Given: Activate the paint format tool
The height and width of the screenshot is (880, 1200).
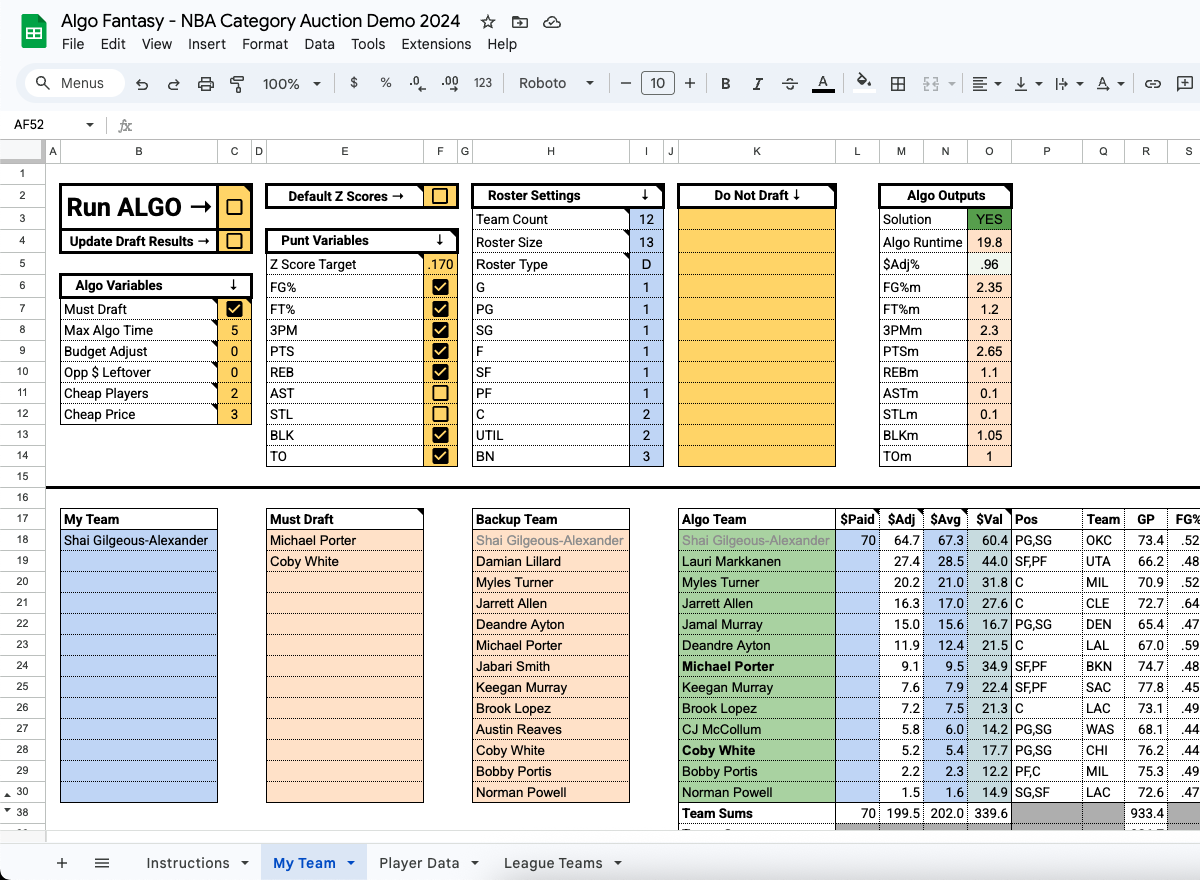Looking at the screenshot, I should pos(237,84).
